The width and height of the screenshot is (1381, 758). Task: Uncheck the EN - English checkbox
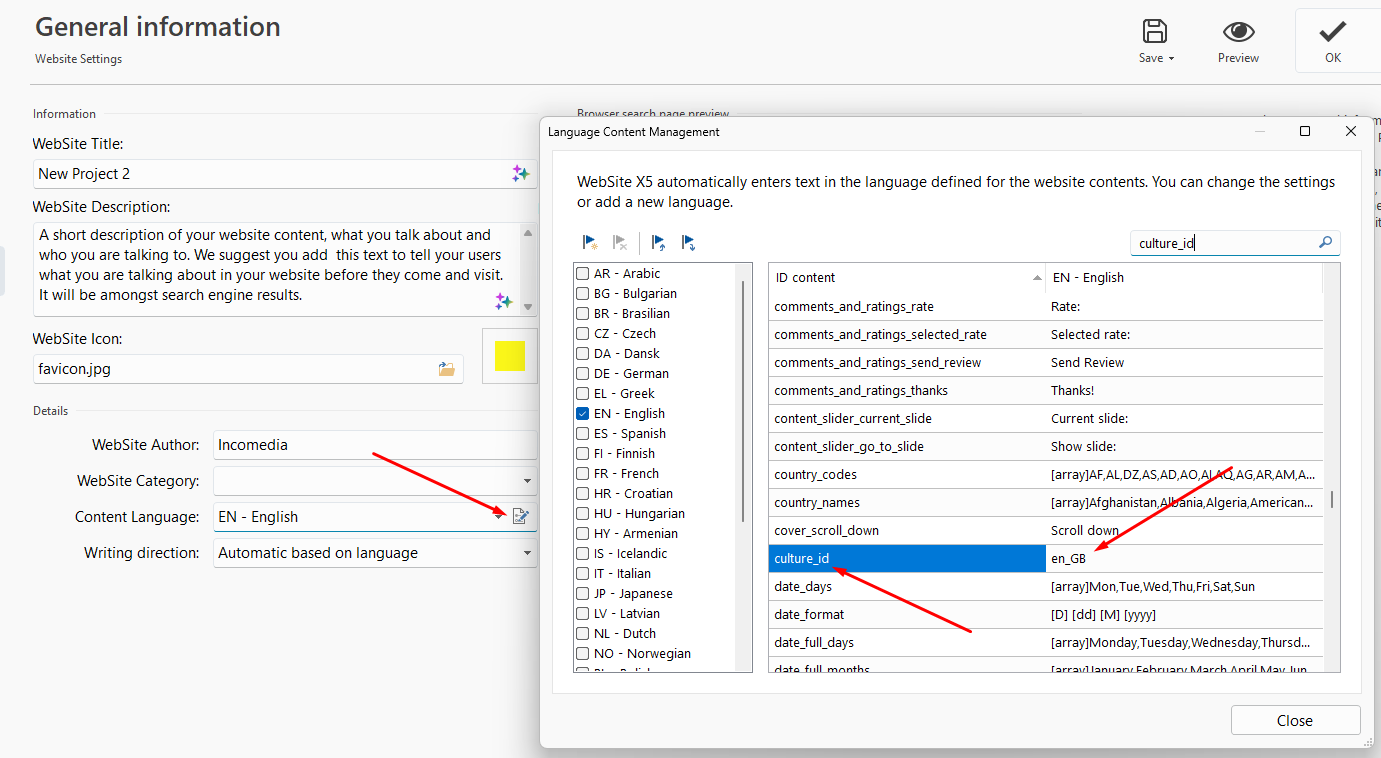coord(582,413)
